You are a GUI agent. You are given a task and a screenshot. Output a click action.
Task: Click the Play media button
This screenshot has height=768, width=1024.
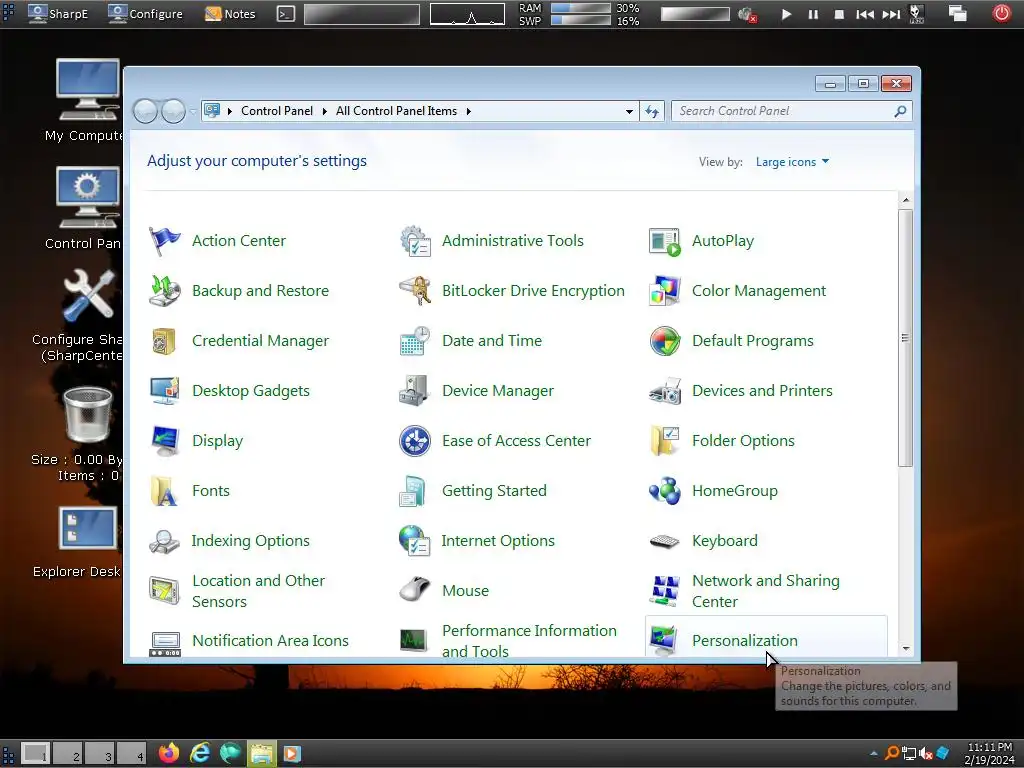(x=786, y=14)
